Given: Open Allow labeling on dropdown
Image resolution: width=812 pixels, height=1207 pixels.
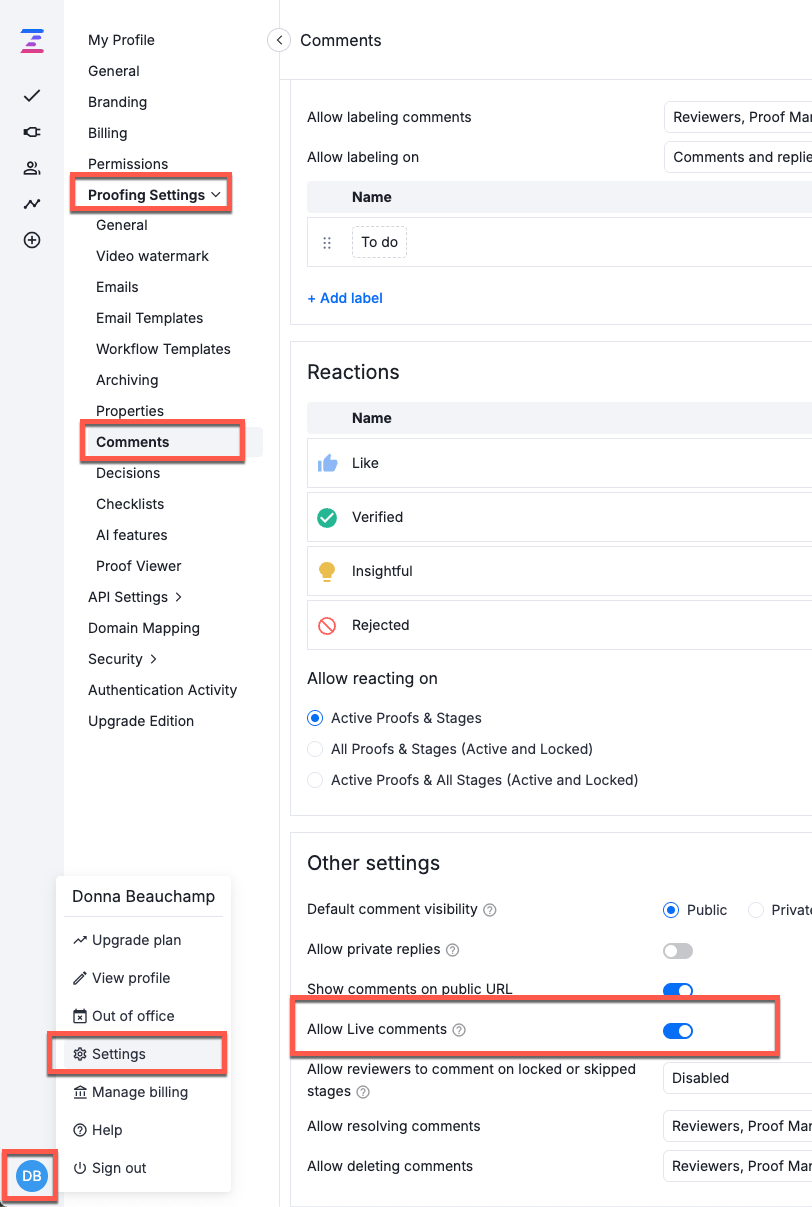Looking at the screenshot, I should tap(738, 157).
